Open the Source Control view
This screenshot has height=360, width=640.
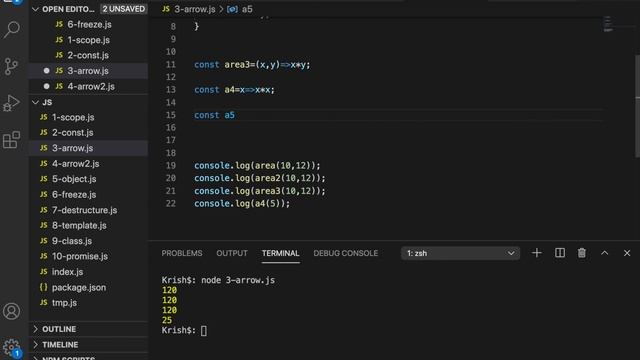11,66
